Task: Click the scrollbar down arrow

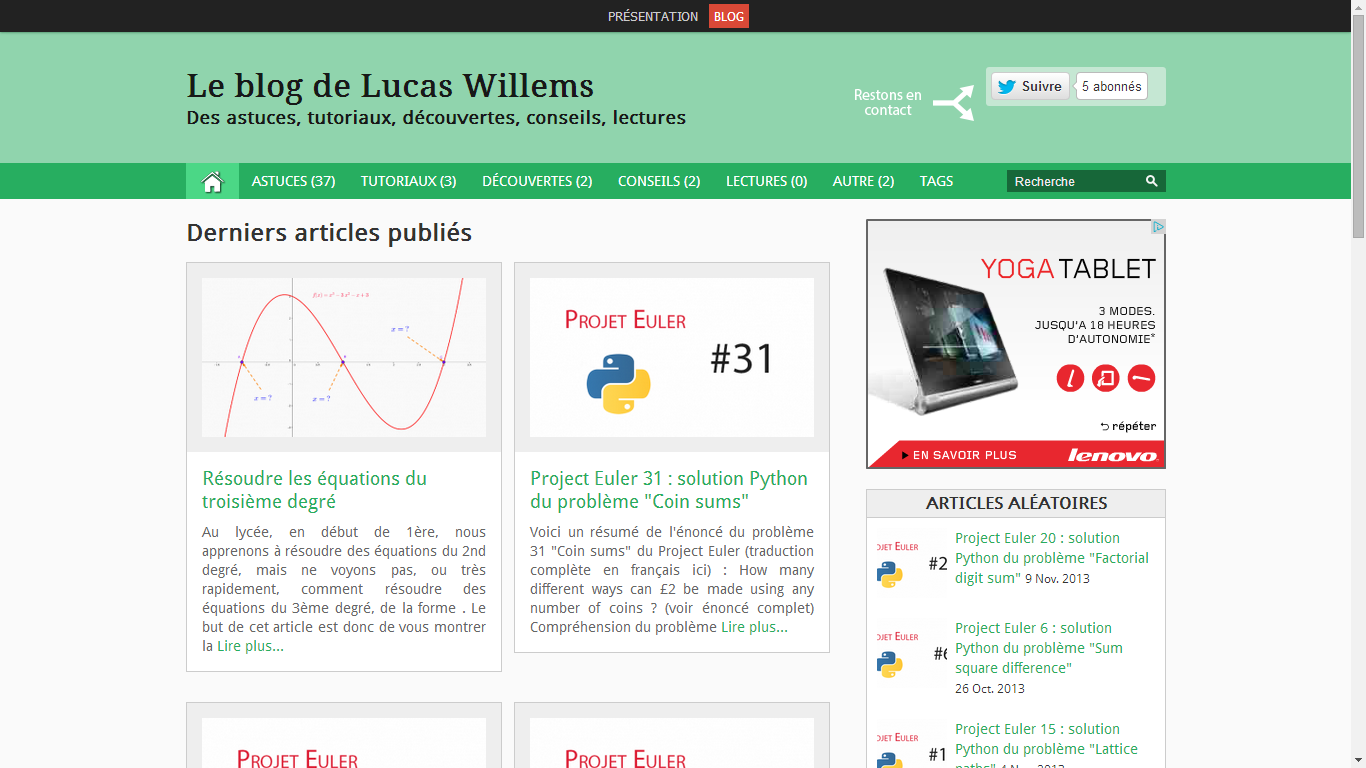Action: click(x=1359, y=760)
